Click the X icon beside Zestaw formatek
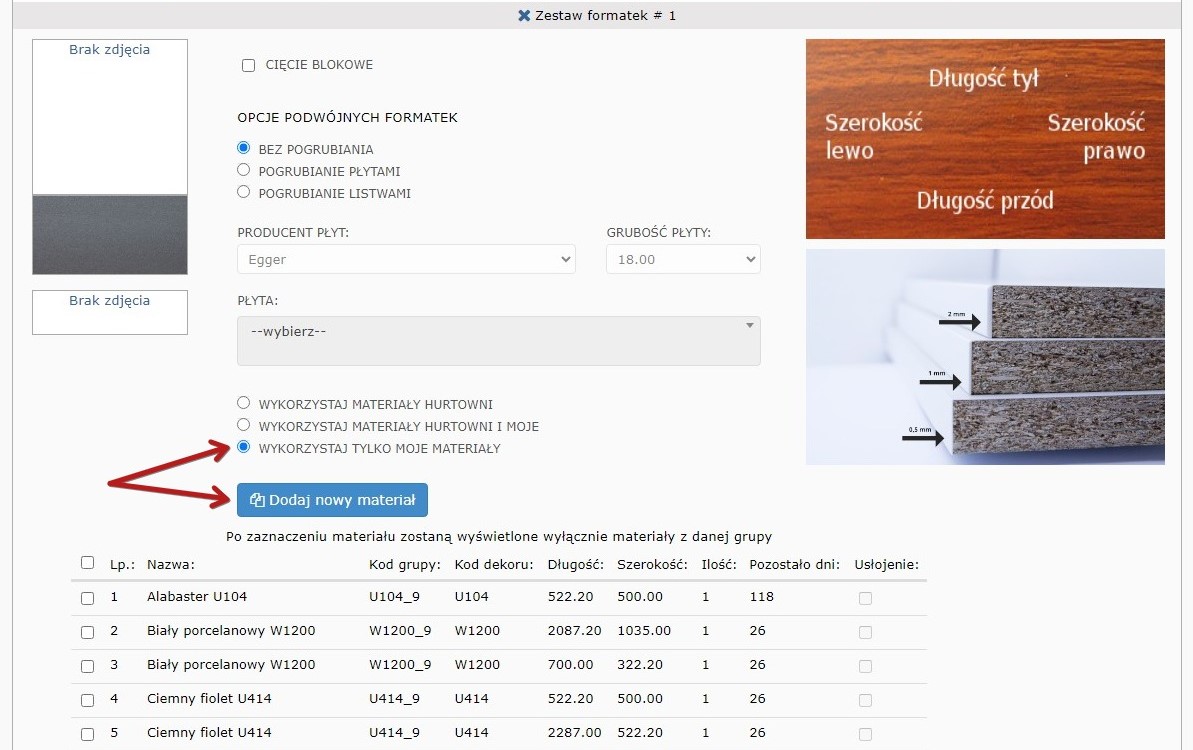Image resolution: width=1193 pixels, height=750 pixels. click(x=524, y=16)
